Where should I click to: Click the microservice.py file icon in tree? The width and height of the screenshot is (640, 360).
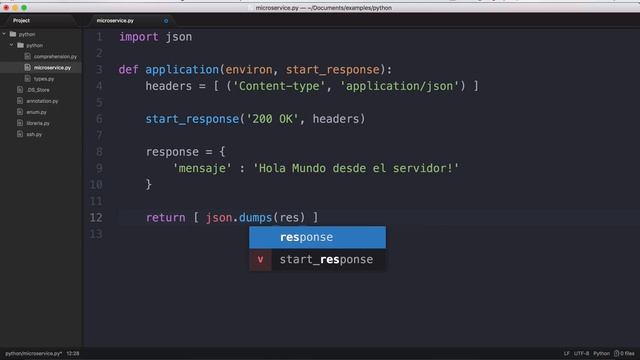[x=27, y=67]
